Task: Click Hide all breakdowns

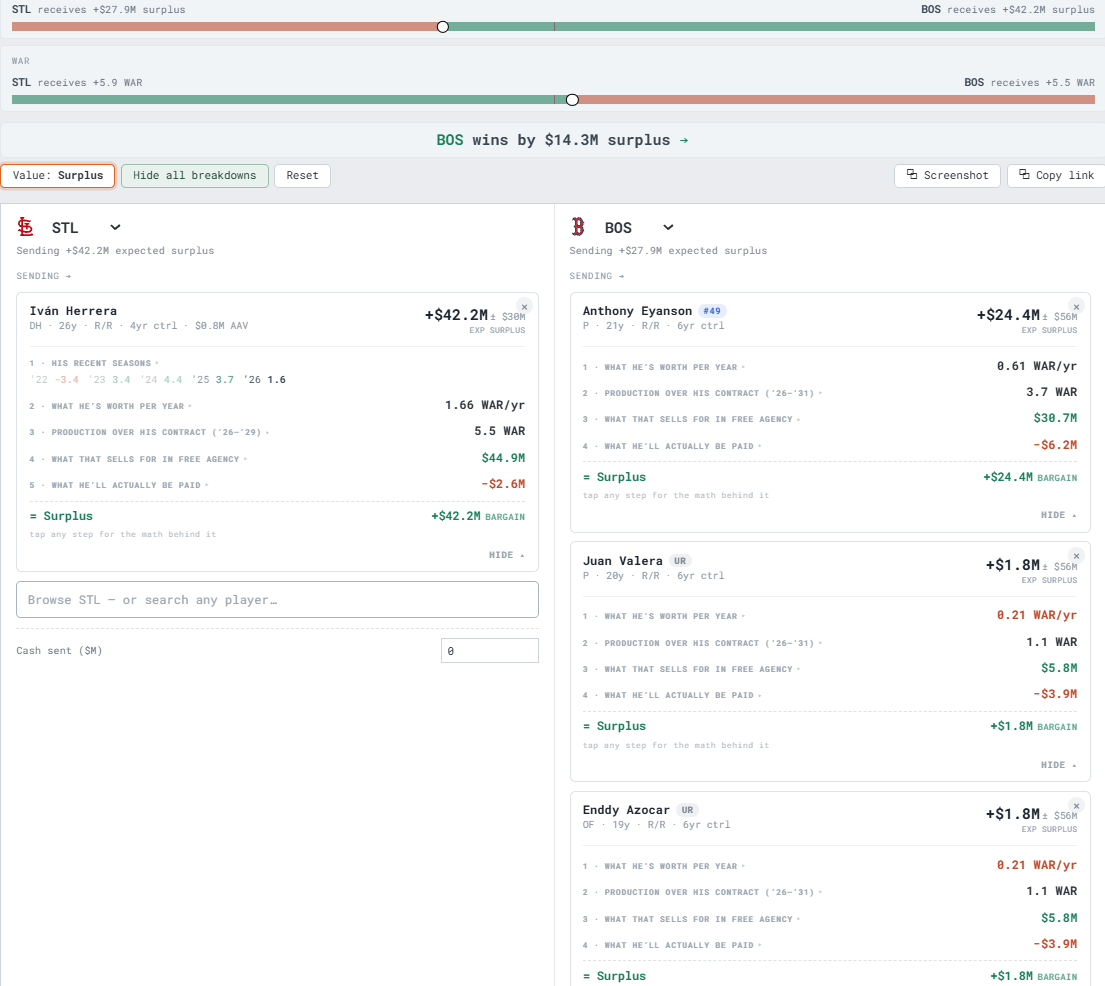Action: click(x=195, y=175)
